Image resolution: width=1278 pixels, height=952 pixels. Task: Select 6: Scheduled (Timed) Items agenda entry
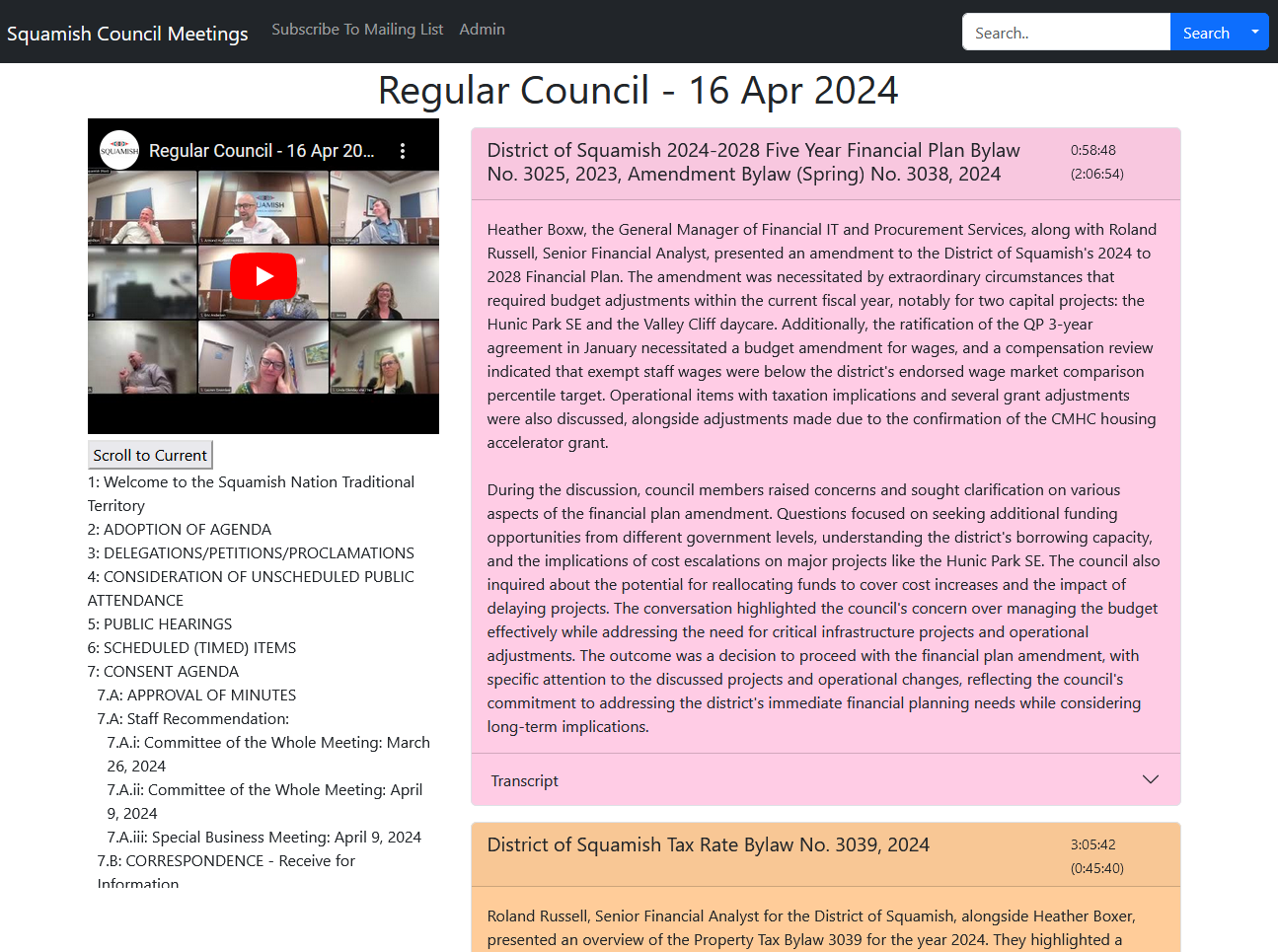point(191,648)
